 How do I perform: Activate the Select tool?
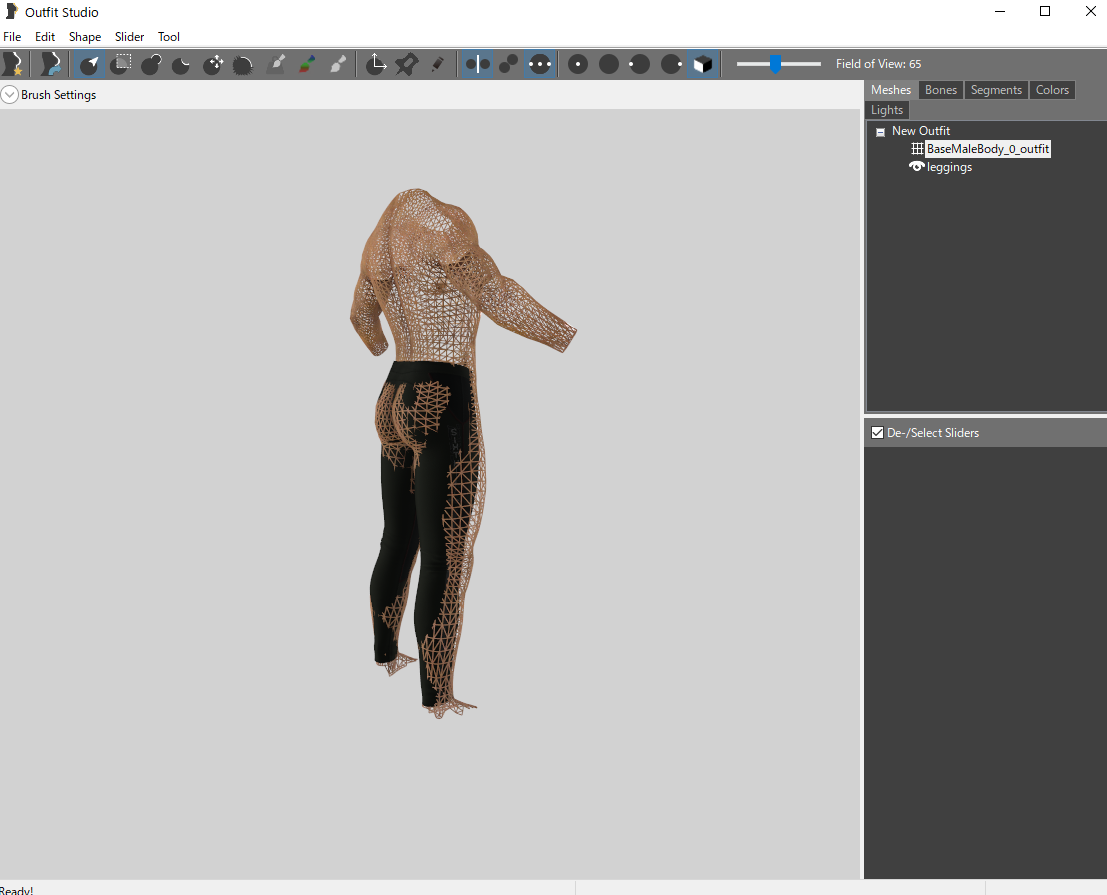(x=89, y=64)
